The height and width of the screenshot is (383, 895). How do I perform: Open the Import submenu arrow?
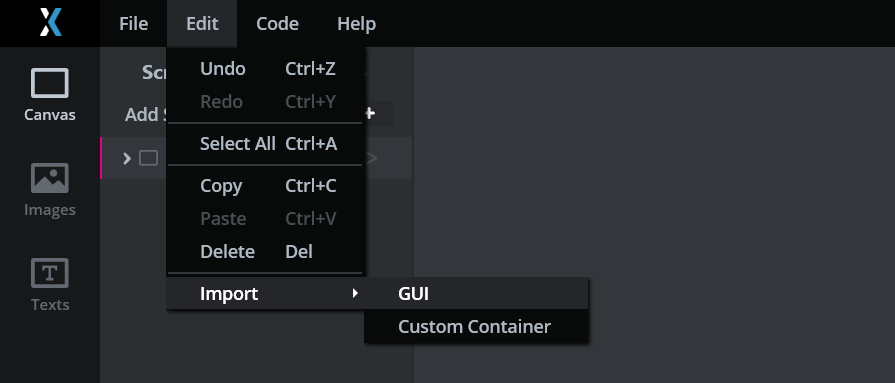[355, 293]
